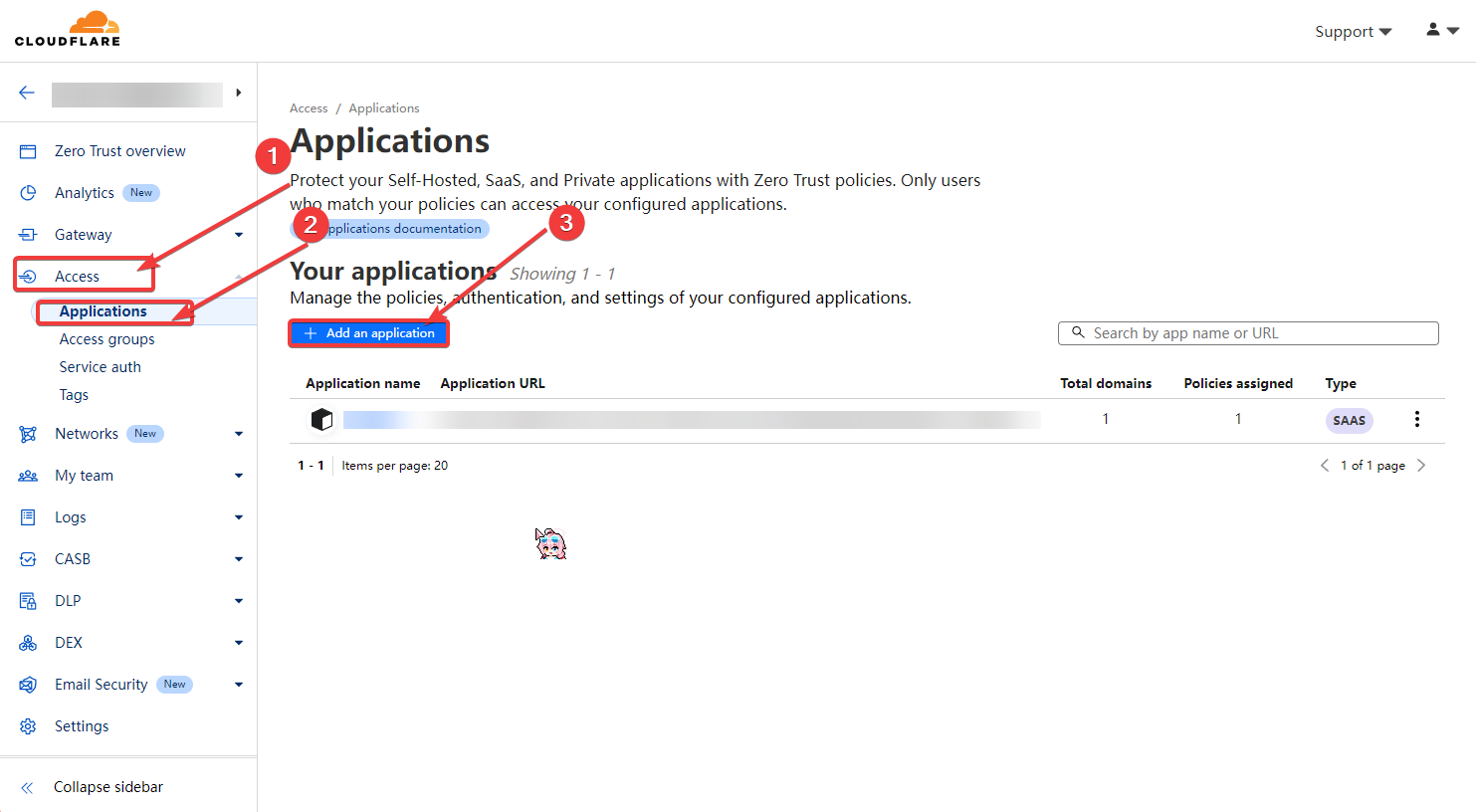Select Service auth menu item

point(100,367)
